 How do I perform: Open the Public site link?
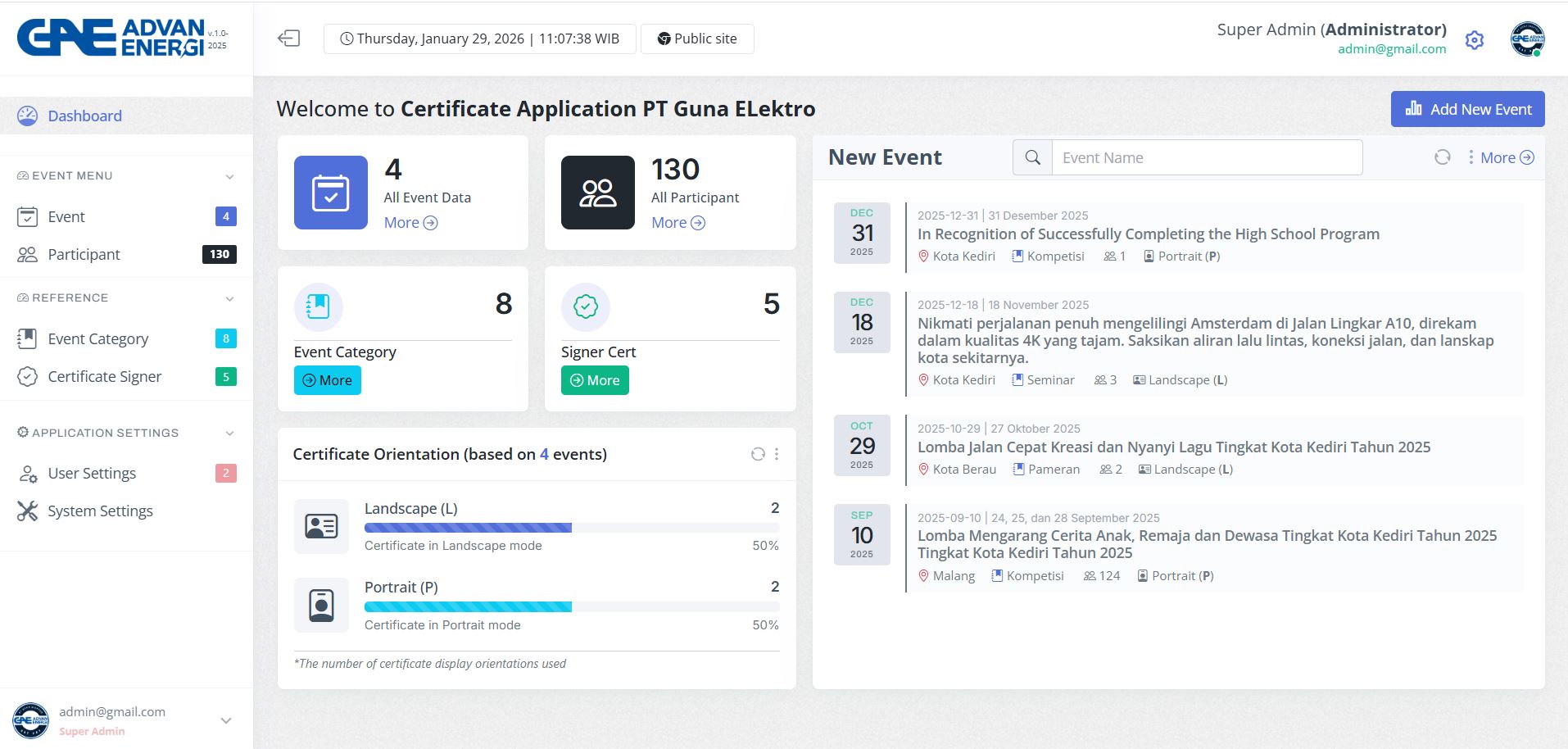click(697, 39)
